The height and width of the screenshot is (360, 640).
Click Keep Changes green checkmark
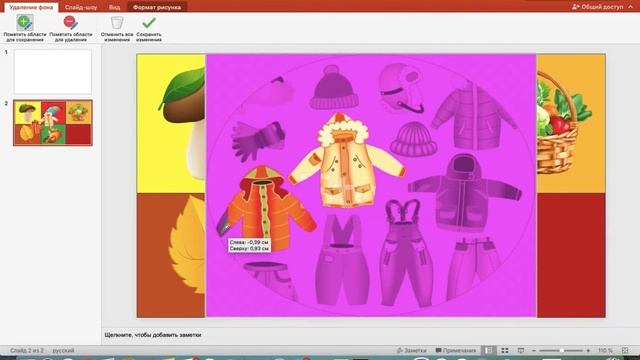coord(149,28)
